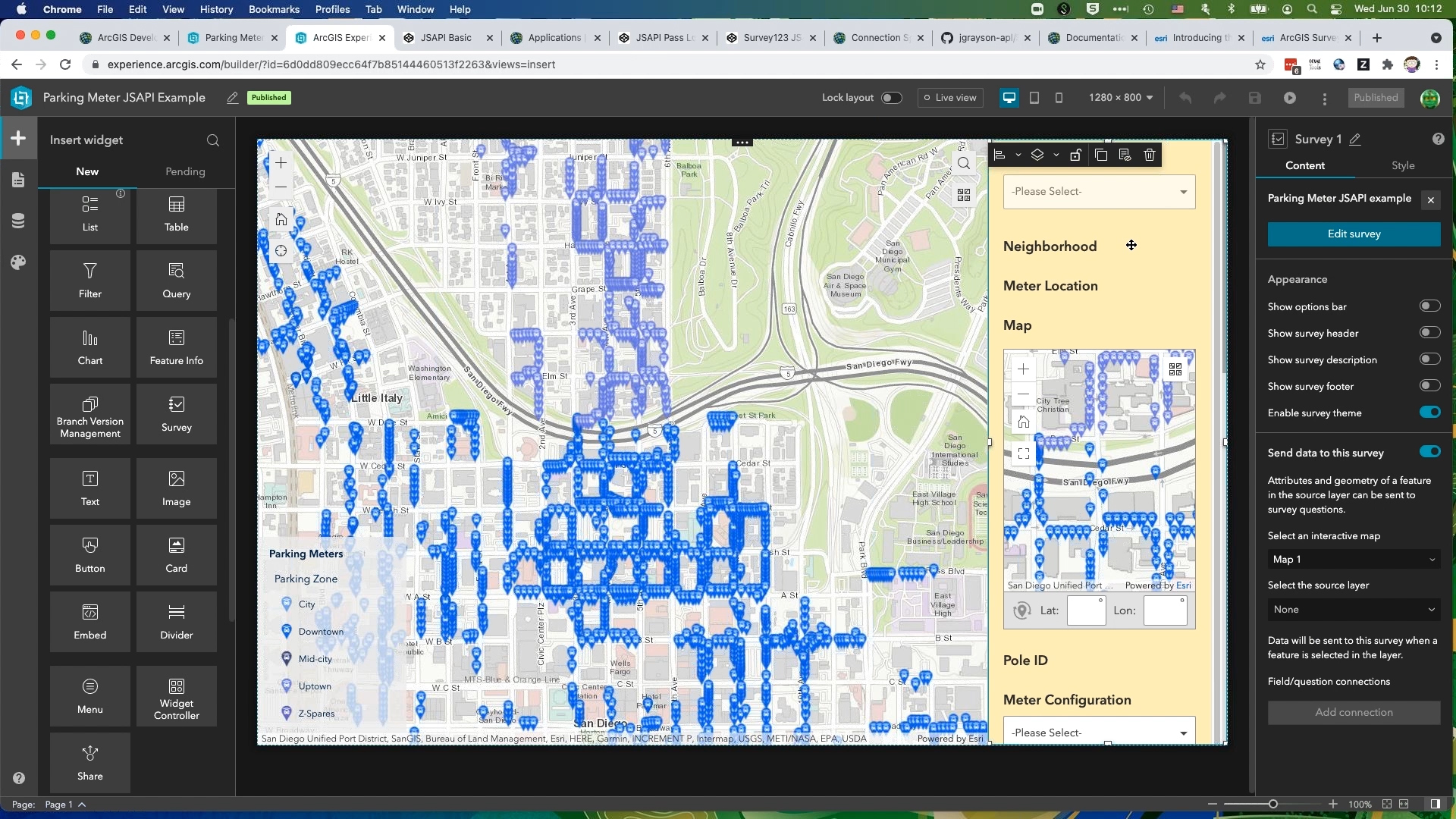
Task: Toggle Lock layout switch
Action: [x=891, y=98]
